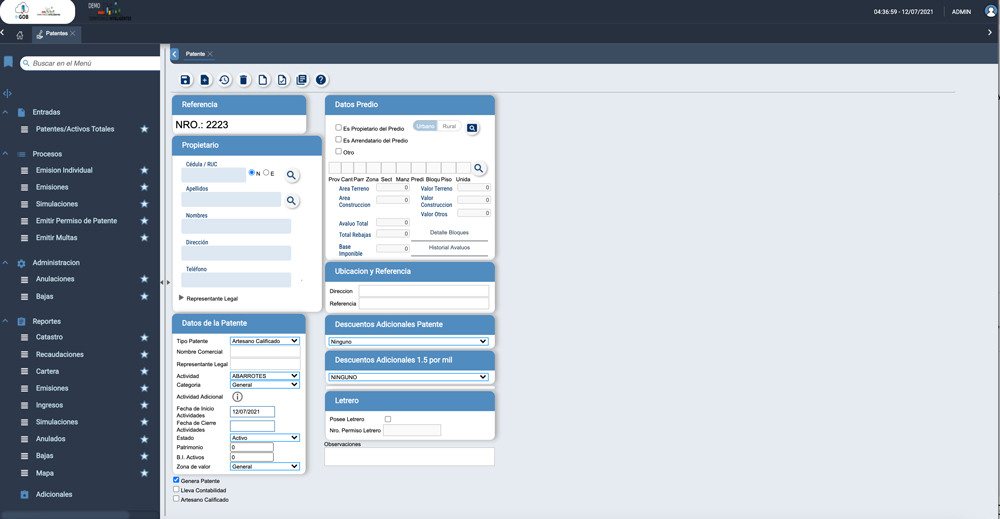Image resolution: width=1000 pixels, height=519 pixels.
Task: Click the Delete trash icon
Action: [243, 80]
